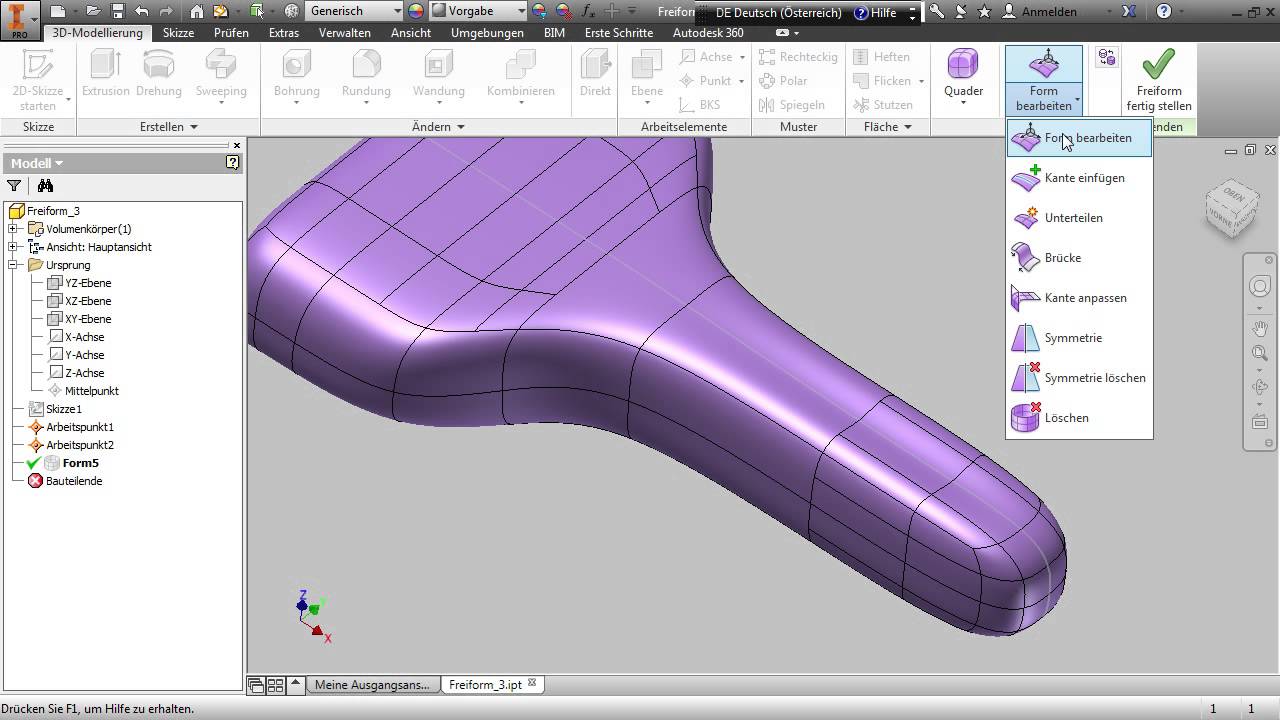Click the Modell browser help question icon
Image resolution: width=1280 pixels, height=720 pixels.
click(x=233, y=162)
